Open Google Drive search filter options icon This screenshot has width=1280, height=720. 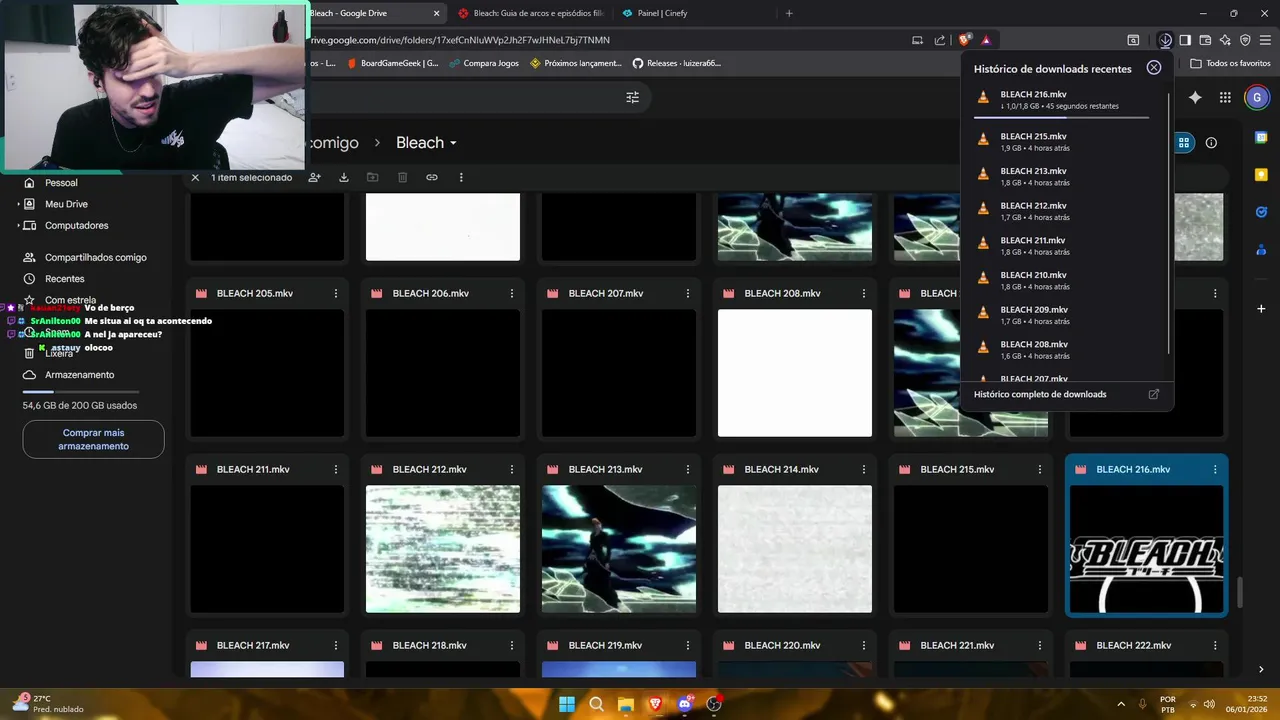point(632,97)
